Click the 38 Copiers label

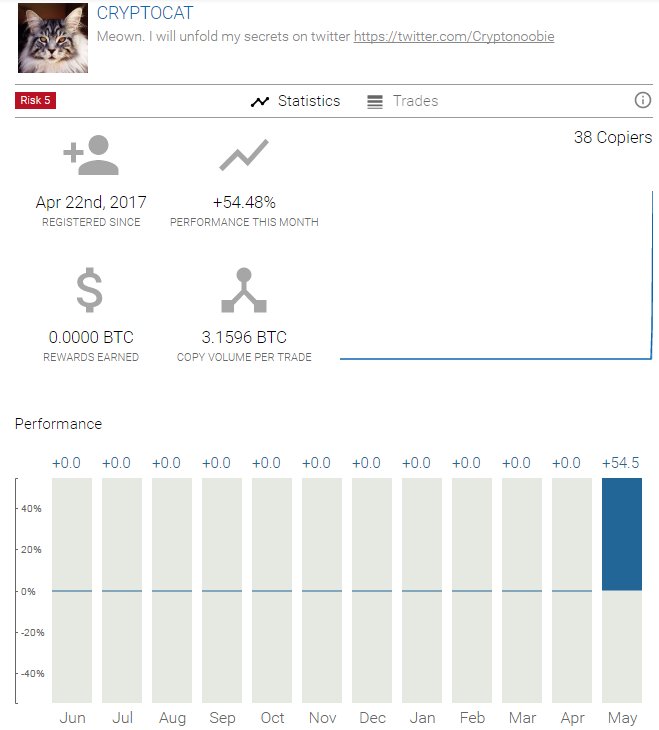click(x=613, y=137)
